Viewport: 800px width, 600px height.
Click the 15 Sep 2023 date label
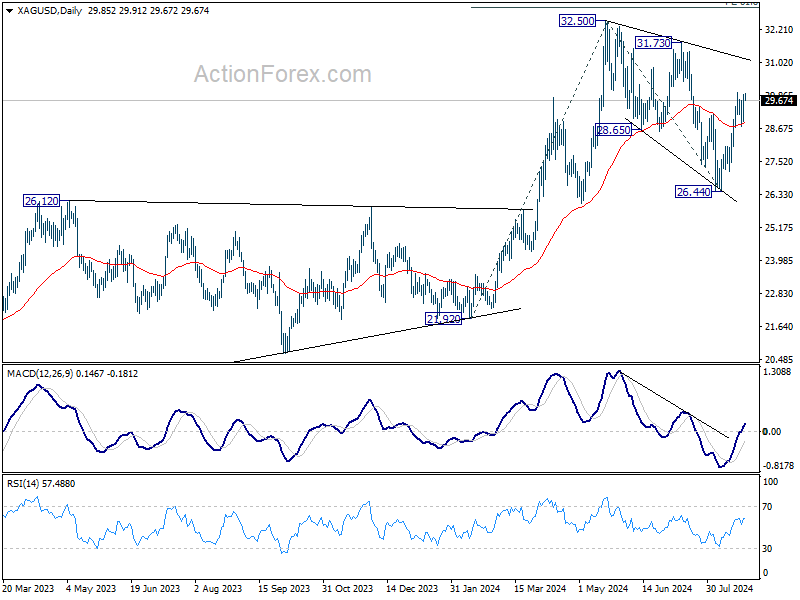284,588
